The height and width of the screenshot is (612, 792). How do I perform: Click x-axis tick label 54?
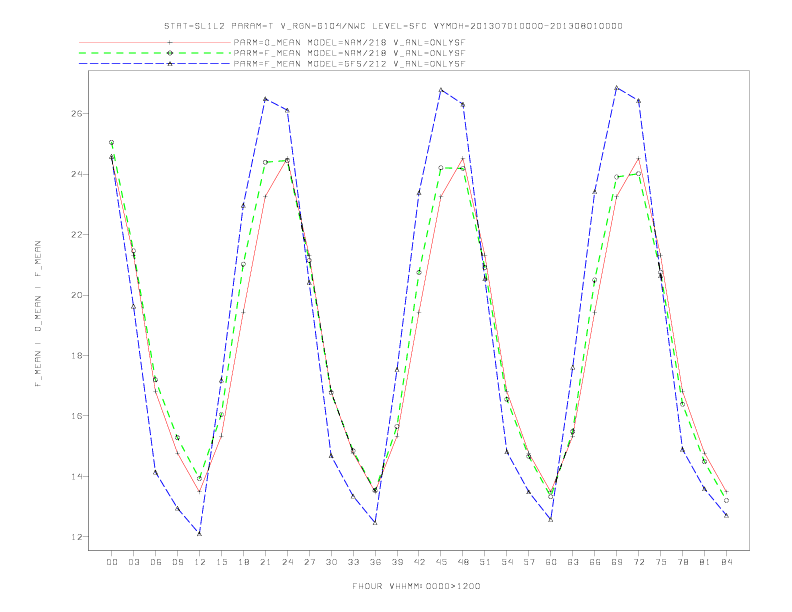click(507, 562)
